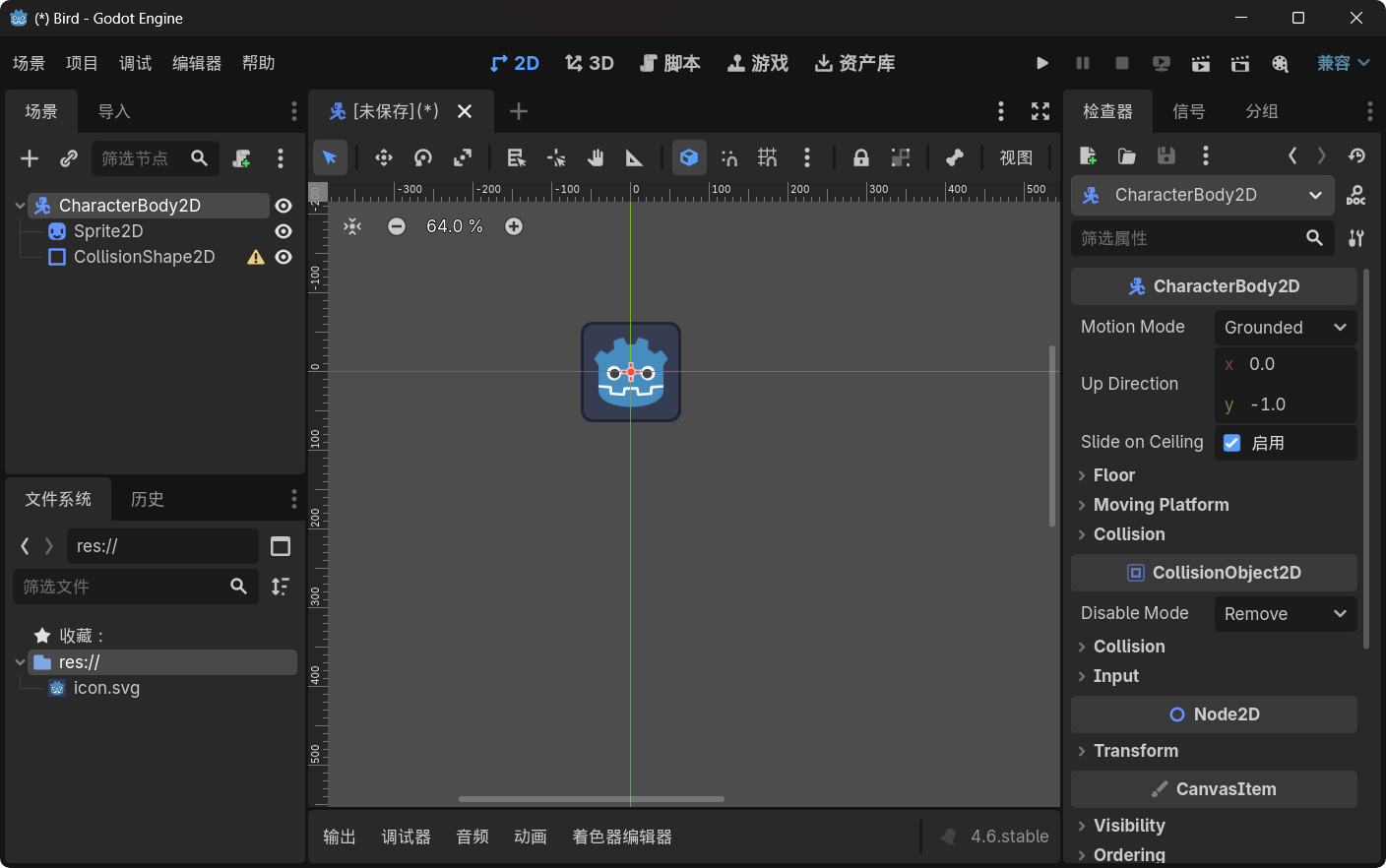Choose the list-select tool in the viewport toolbar
1386x868 pixels.
point(517,157)
